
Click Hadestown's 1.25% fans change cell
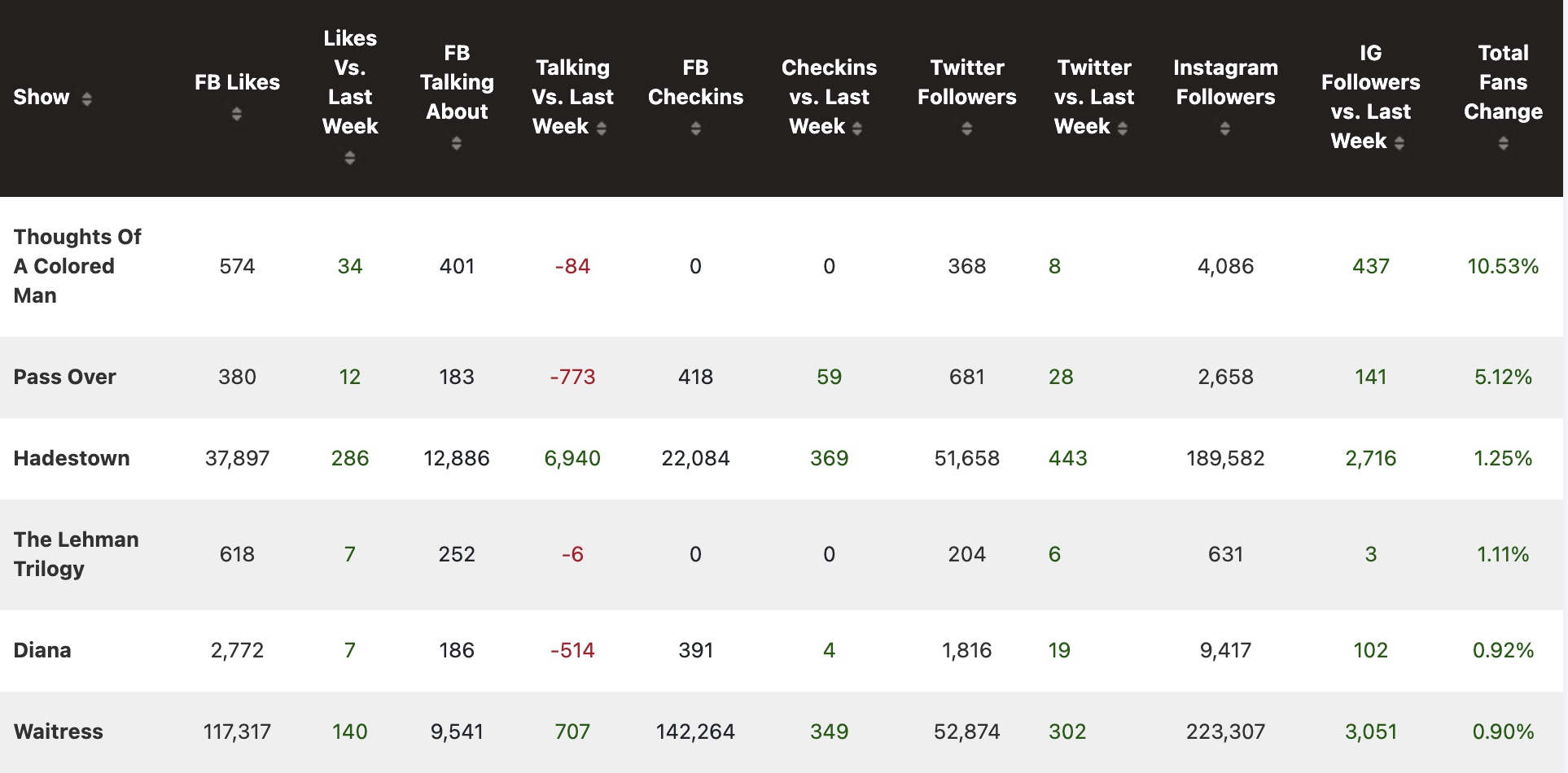tap(1503, 458)
